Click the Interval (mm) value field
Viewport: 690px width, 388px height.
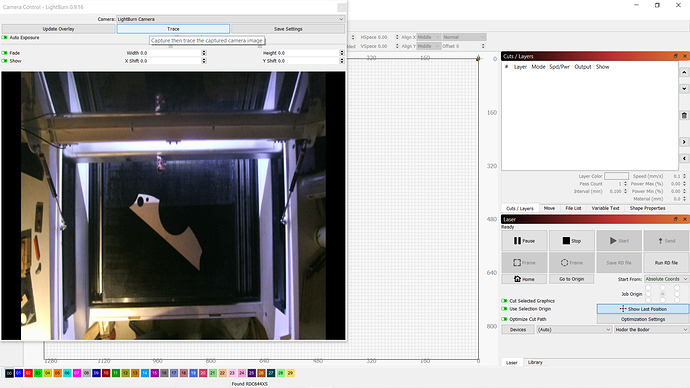(615, 191)
